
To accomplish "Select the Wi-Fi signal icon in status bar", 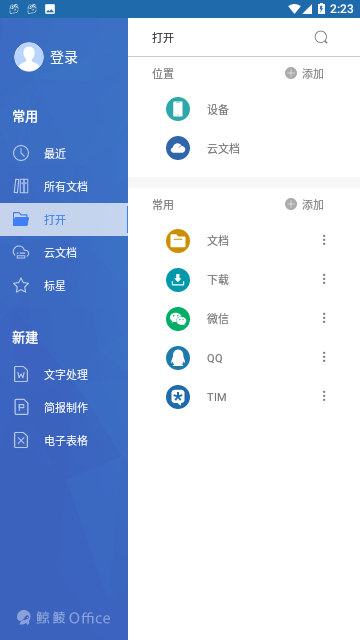I will [x=293, y=9].
